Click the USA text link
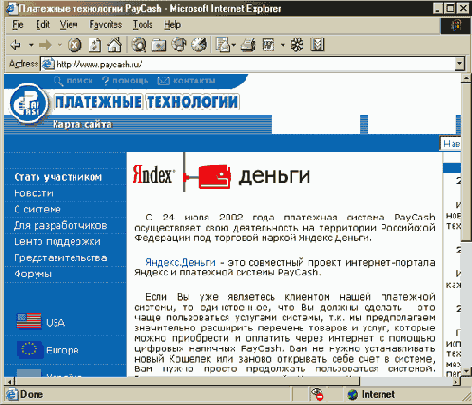 coord(56,323)
